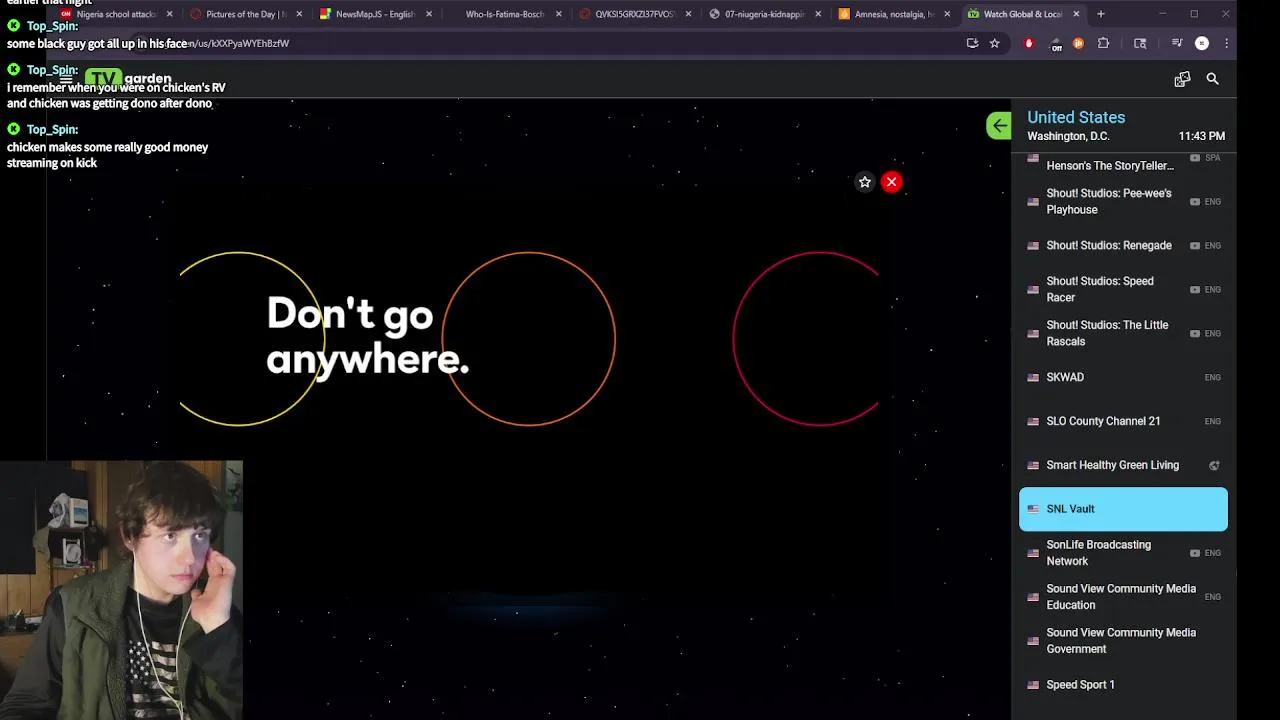Click the random channel dice icon

coord(1182,79)
